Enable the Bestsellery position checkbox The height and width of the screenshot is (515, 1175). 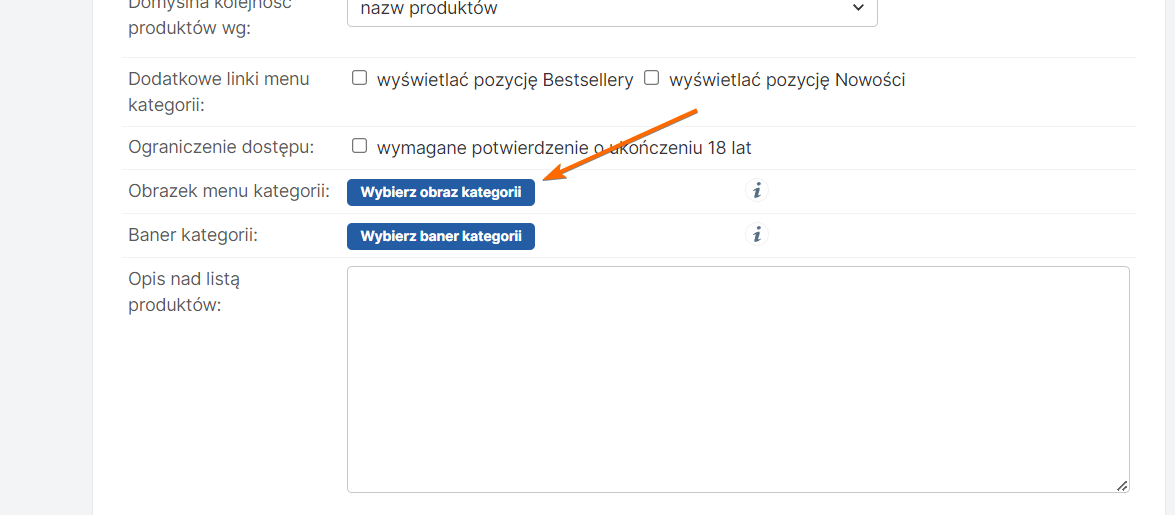coord(360,78)
